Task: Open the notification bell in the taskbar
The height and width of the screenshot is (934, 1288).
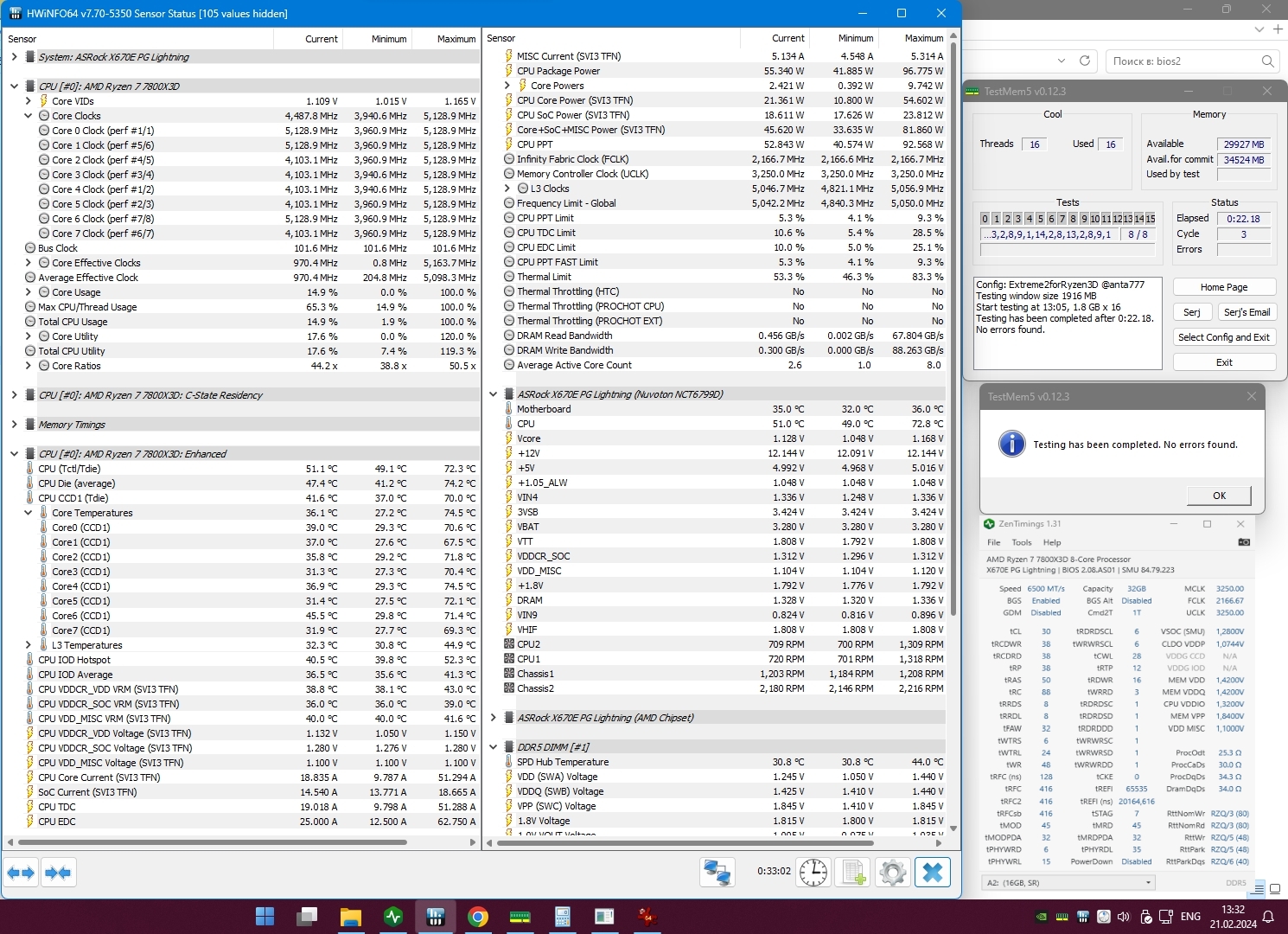Action: 1268,917
